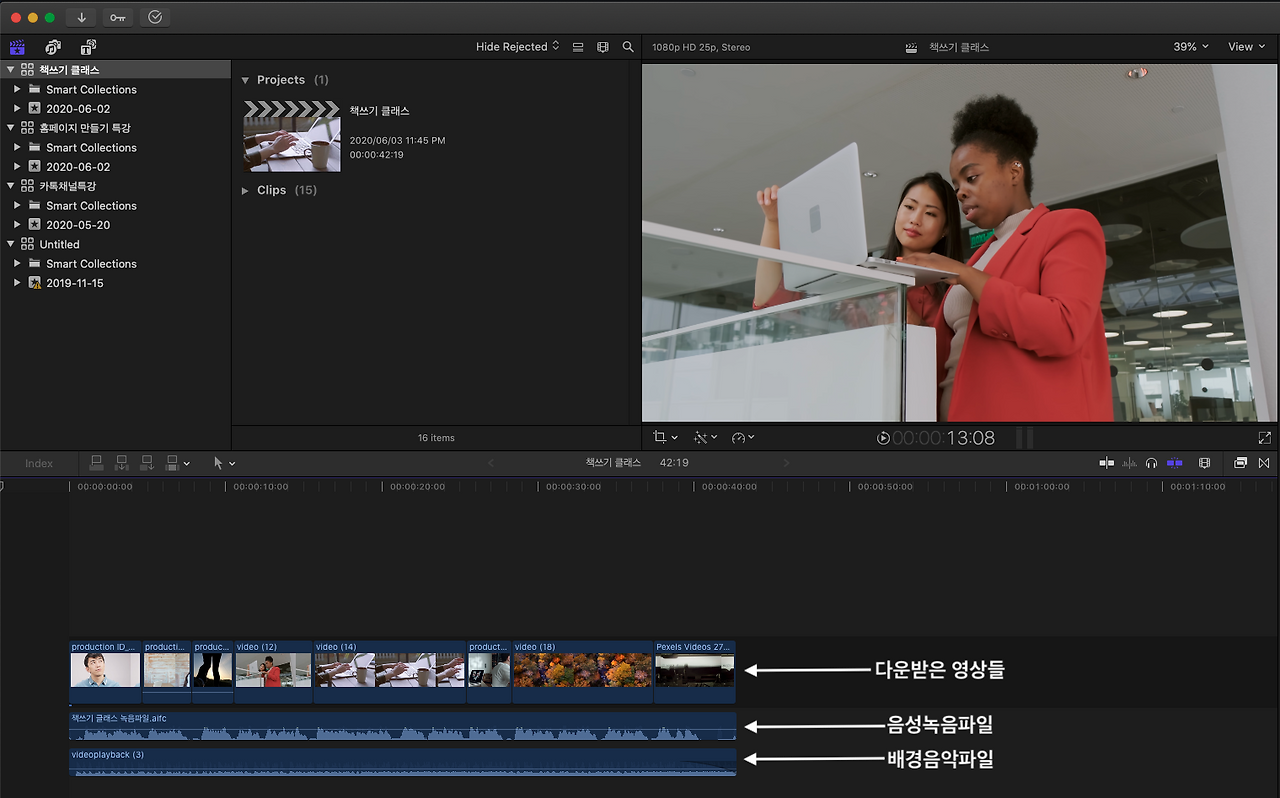Toggle timeline snapping

[1175, 463]
